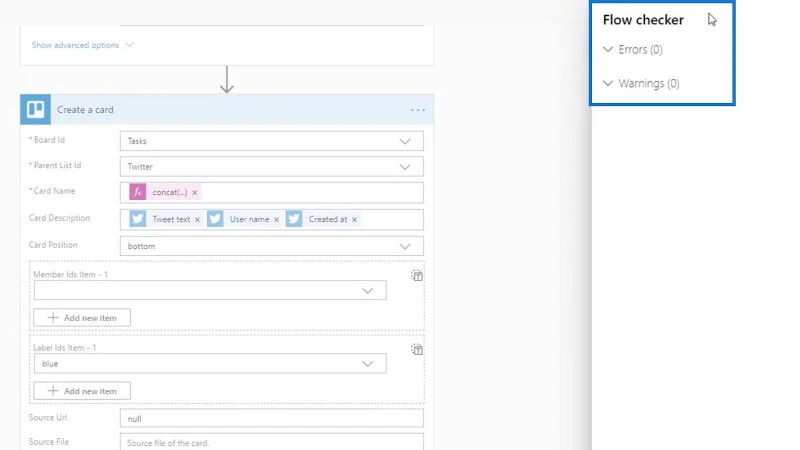This screenshot has width=800, height=450.
Task: Click into the Card Name field
Action: [x=271, y=193]
